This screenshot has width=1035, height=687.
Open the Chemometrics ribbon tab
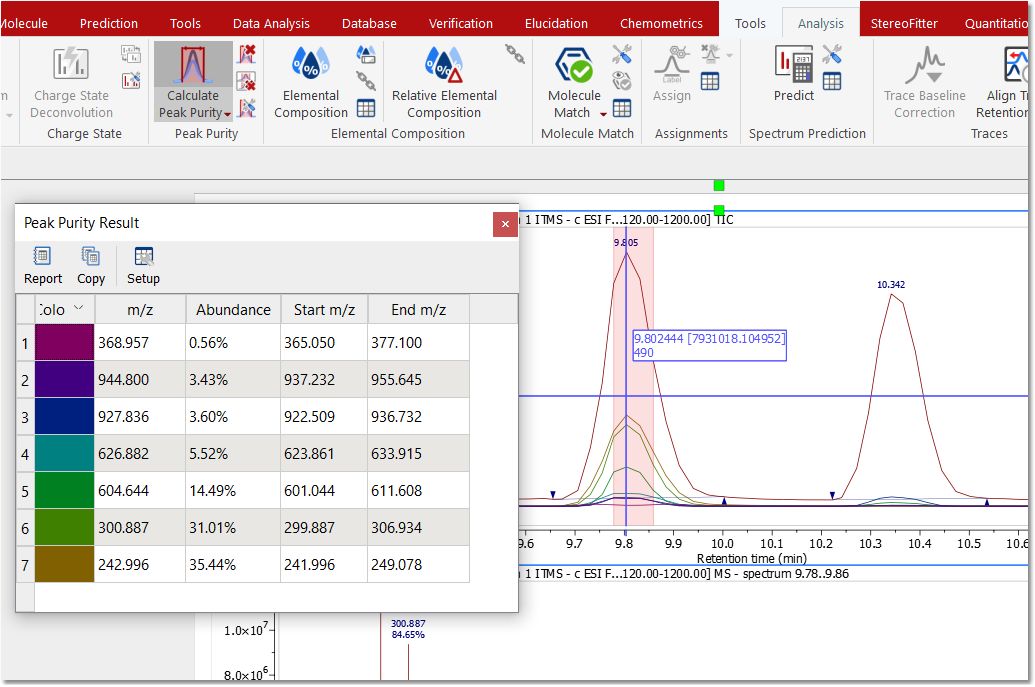[x=661, y=23]
